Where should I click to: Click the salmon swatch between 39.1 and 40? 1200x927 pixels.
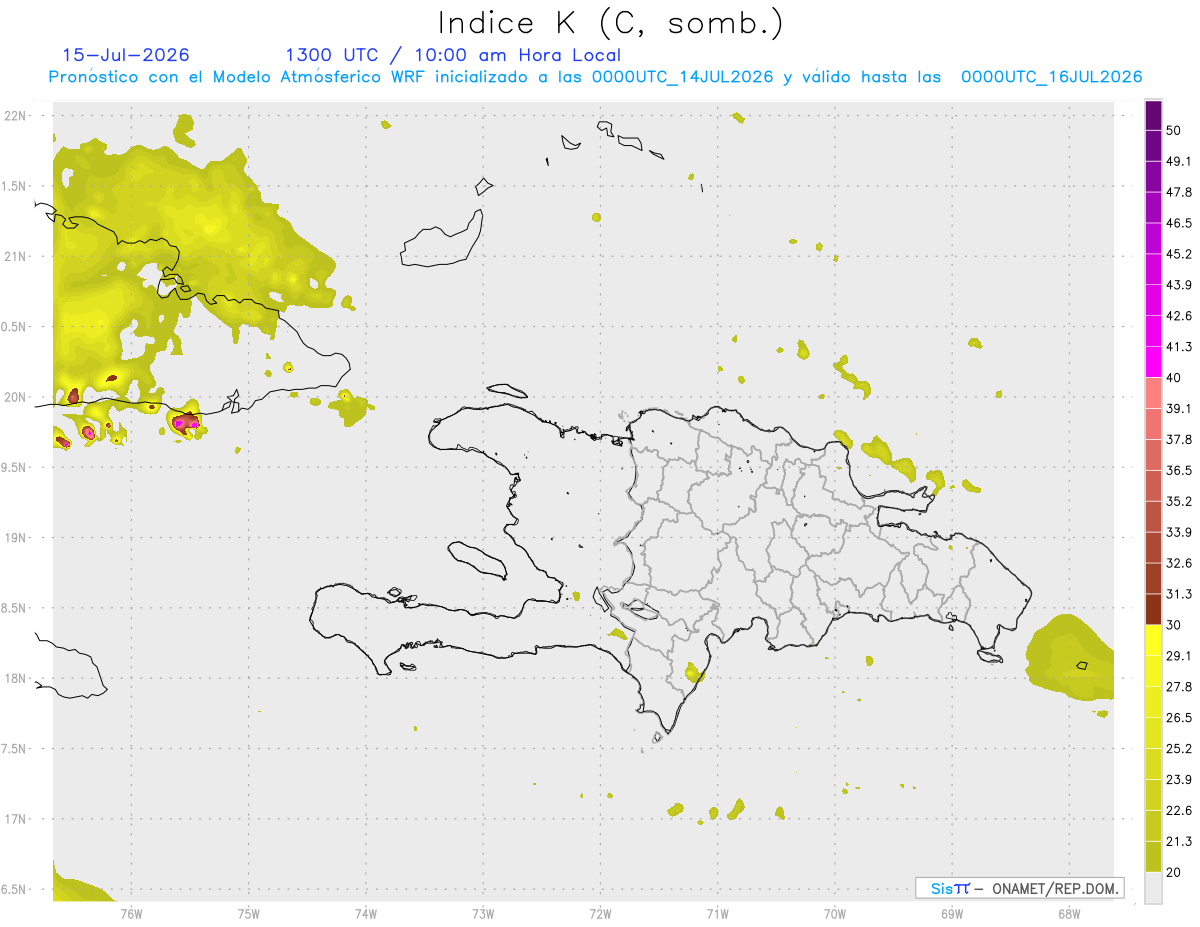[1154, 393]
